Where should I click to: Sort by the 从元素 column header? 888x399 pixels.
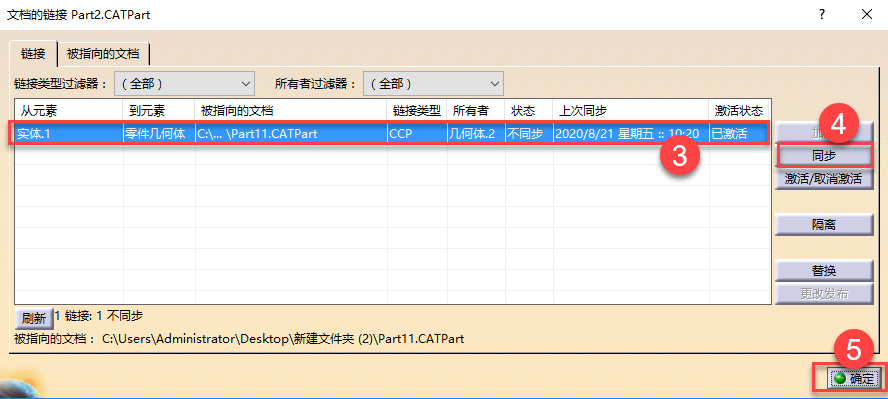tap(69, 110)
